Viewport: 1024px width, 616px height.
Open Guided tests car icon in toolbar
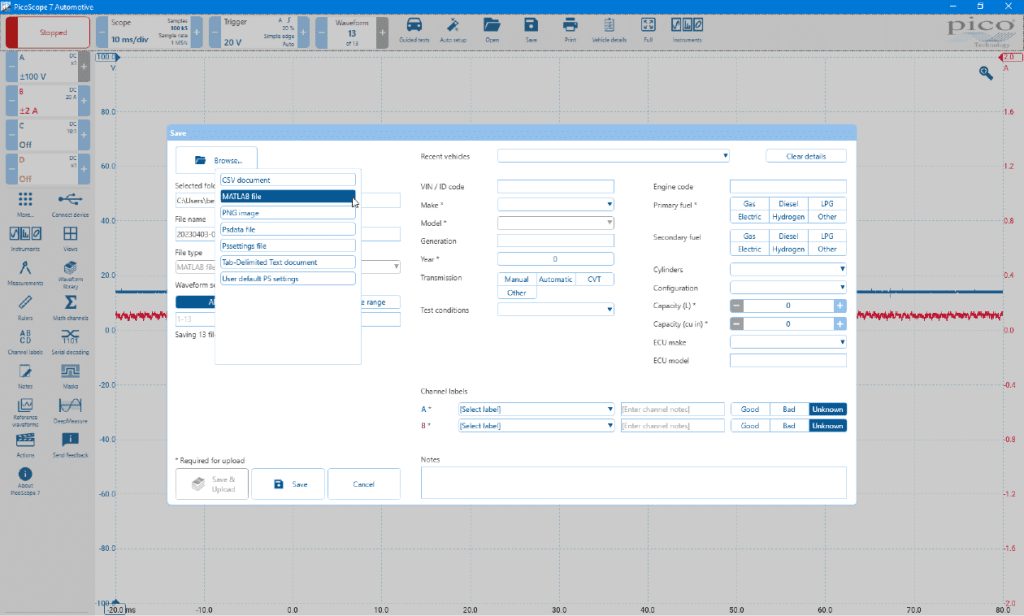click(x=414, y=25)
